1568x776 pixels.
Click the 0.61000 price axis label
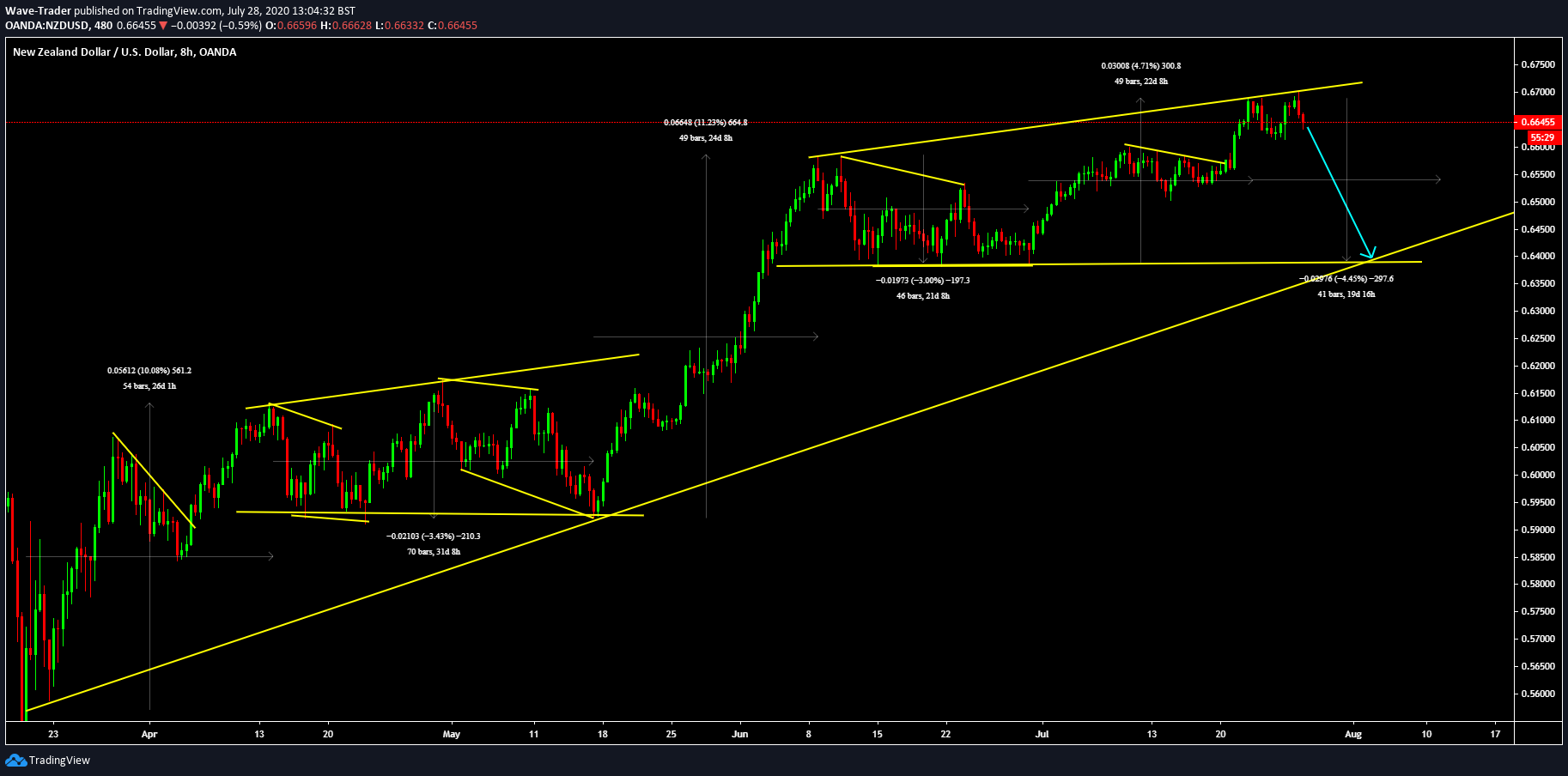(x=1538, y=420)
